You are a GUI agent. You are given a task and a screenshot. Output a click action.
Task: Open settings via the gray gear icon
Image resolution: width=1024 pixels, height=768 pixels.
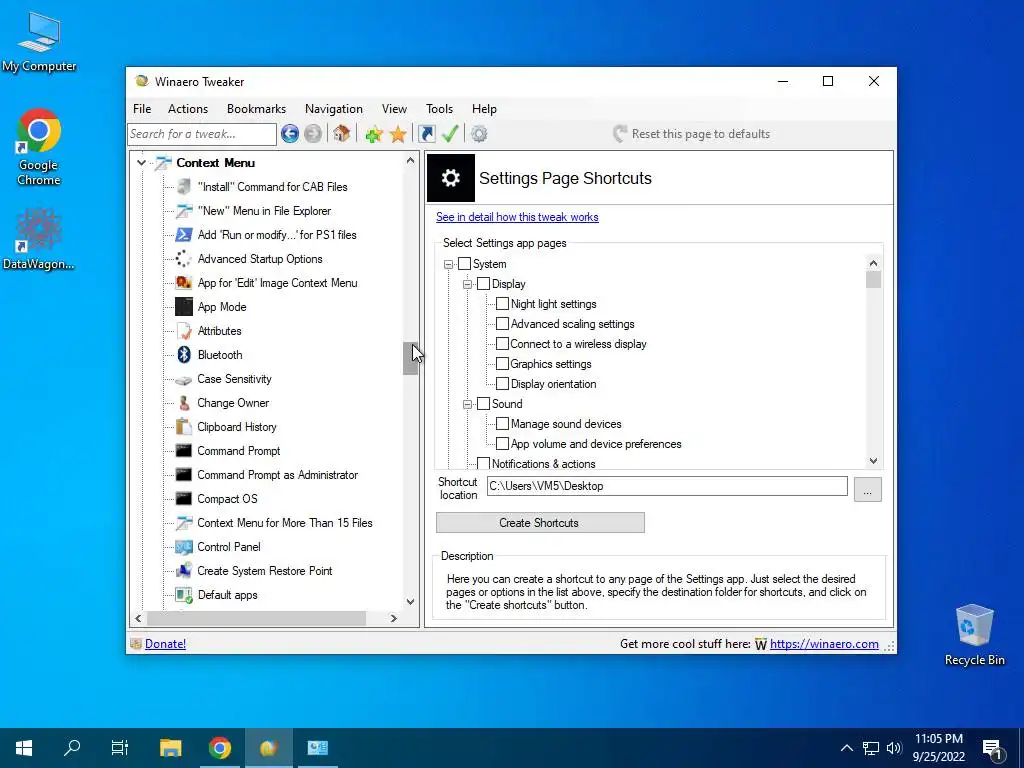click(479, 134)
